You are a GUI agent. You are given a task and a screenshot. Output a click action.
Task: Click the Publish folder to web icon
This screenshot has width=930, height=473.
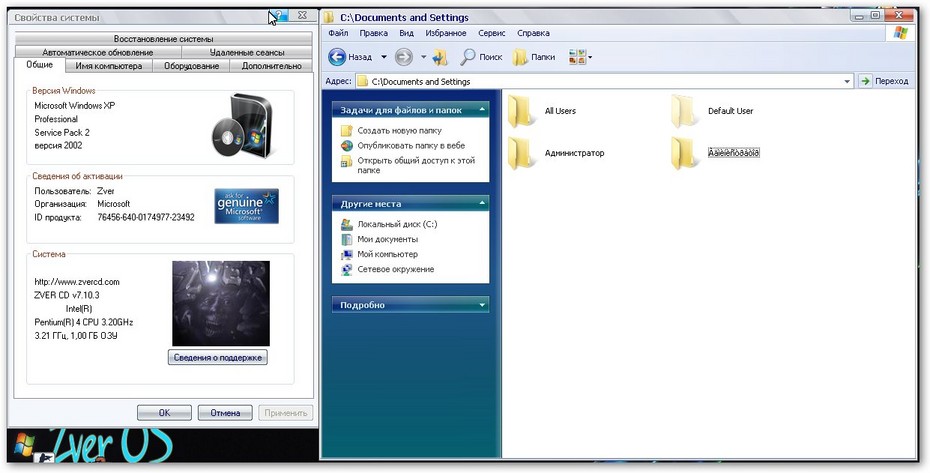(347, 145)
